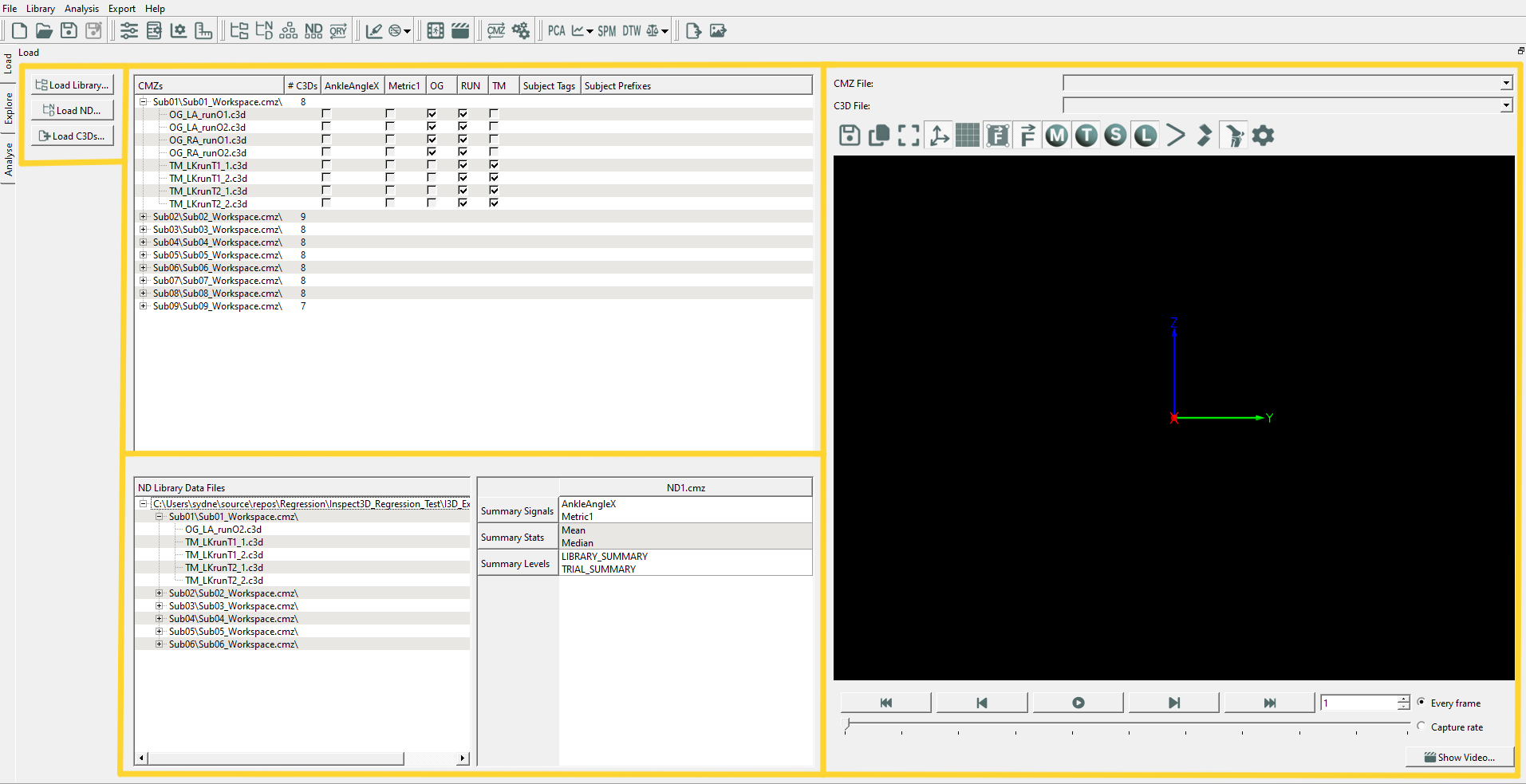Image resolution: width=1526 pixels, height=784 pixels.
Task: Select the Every frame radio button
Action: point(1421,703)
